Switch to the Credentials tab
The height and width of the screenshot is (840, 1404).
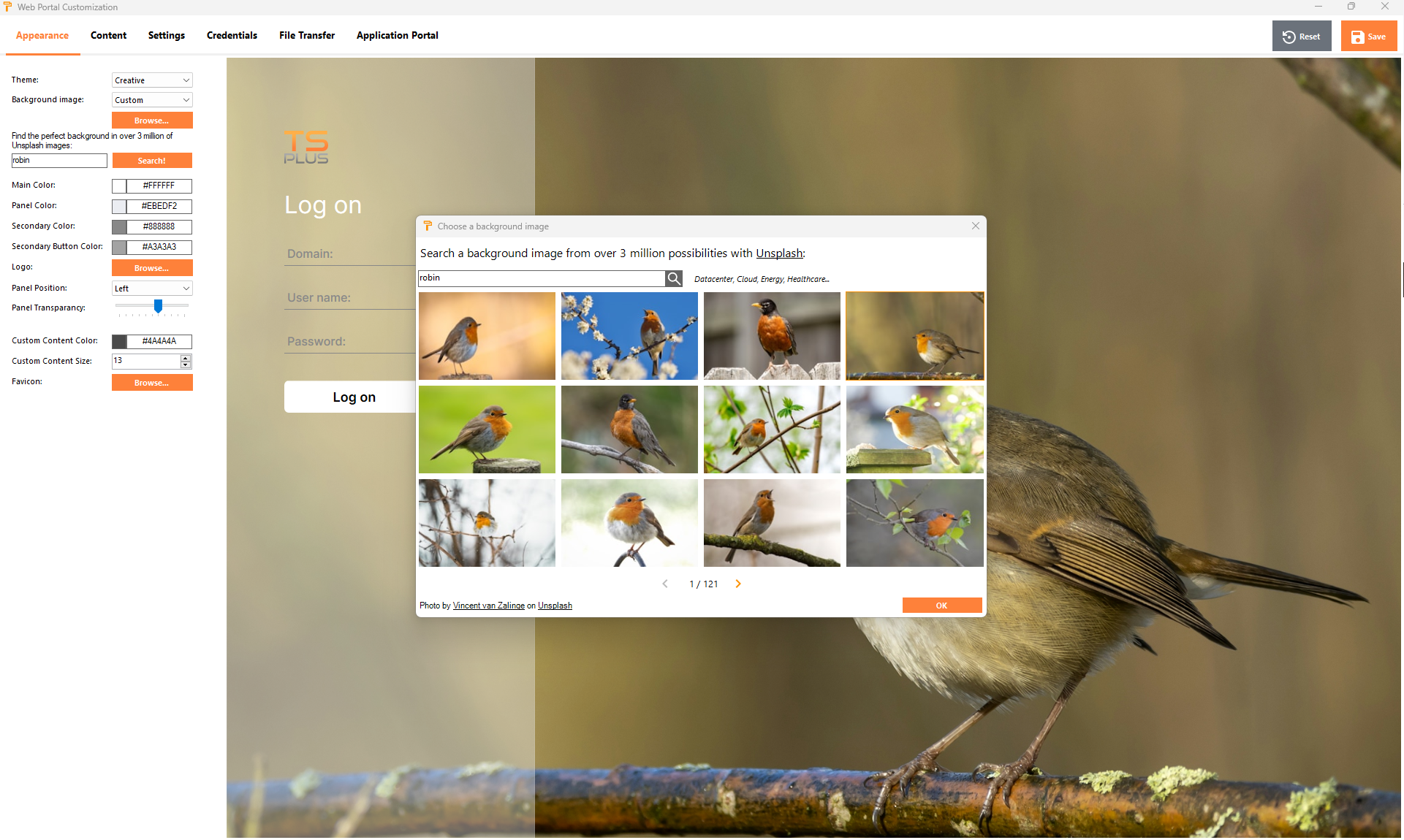[232, 35]
